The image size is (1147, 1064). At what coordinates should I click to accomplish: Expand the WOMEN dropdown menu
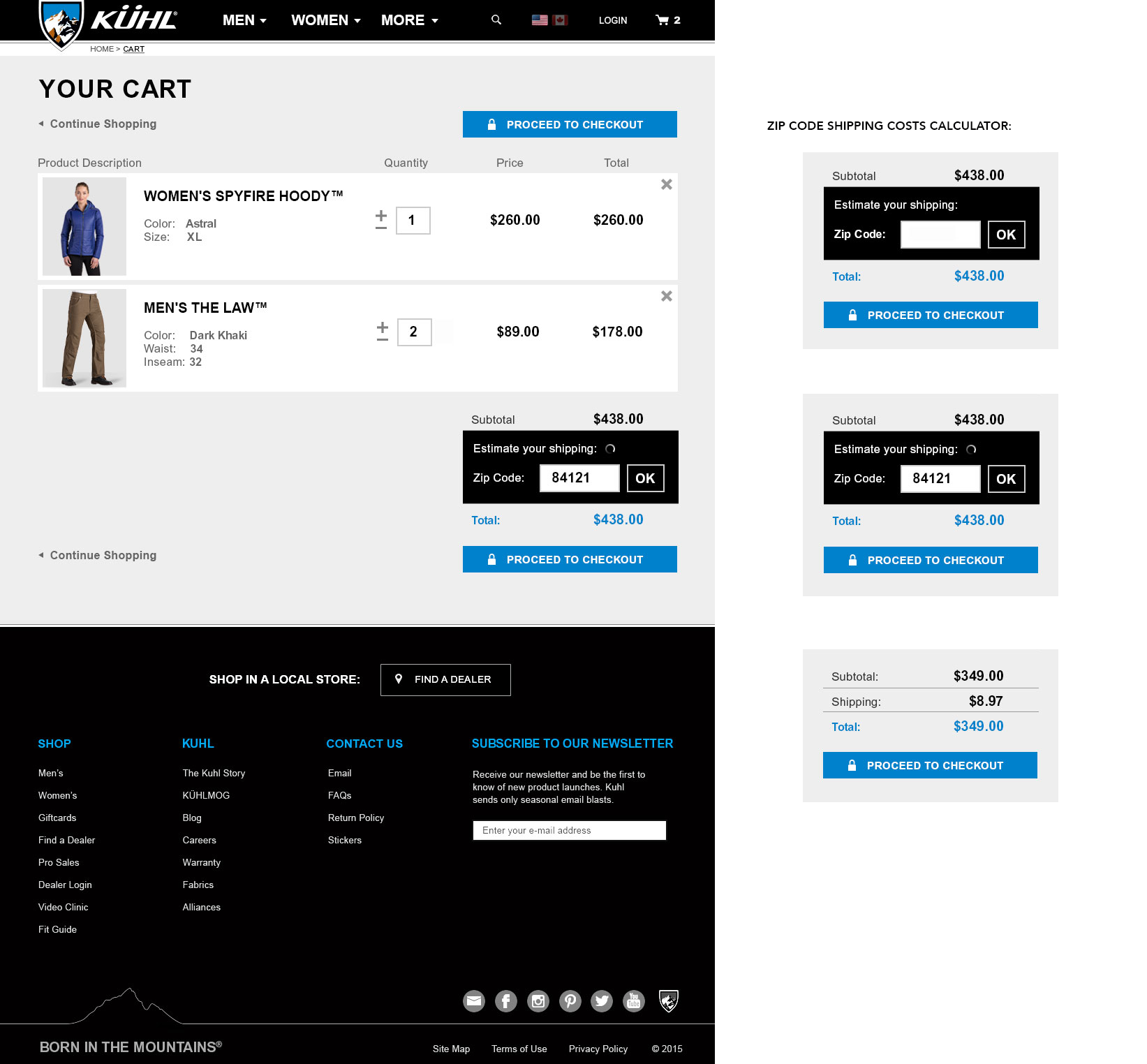tap(326, 20)
